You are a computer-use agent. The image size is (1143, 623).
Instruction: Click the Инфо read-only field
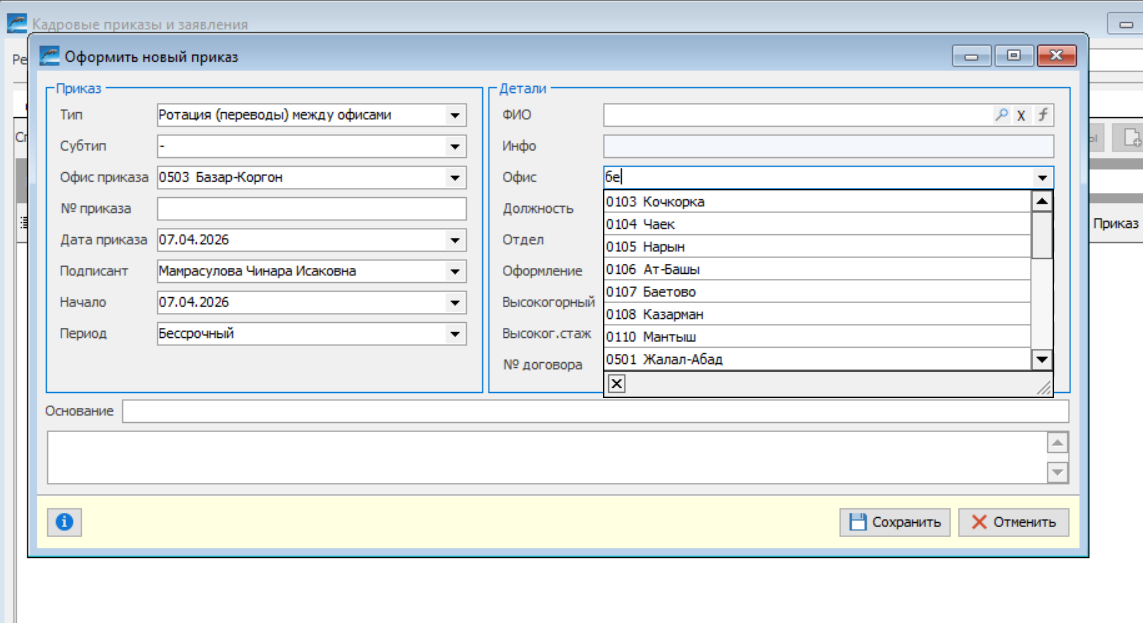click(x=828, y=146)
